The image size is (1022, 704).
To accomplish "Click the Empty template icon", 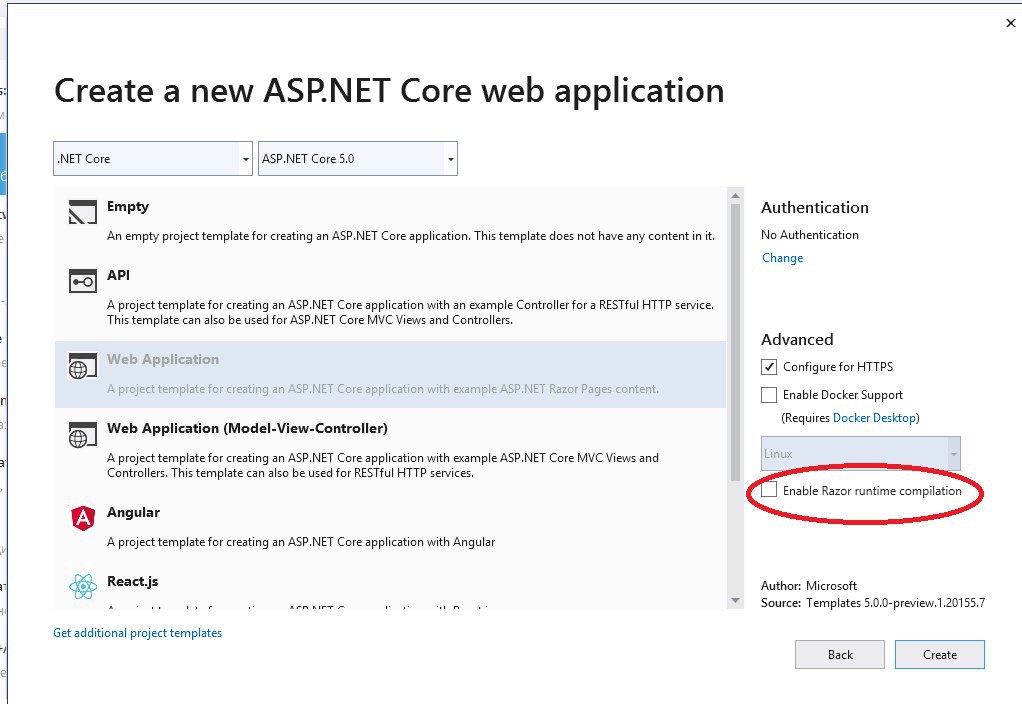I will [83, 212].
